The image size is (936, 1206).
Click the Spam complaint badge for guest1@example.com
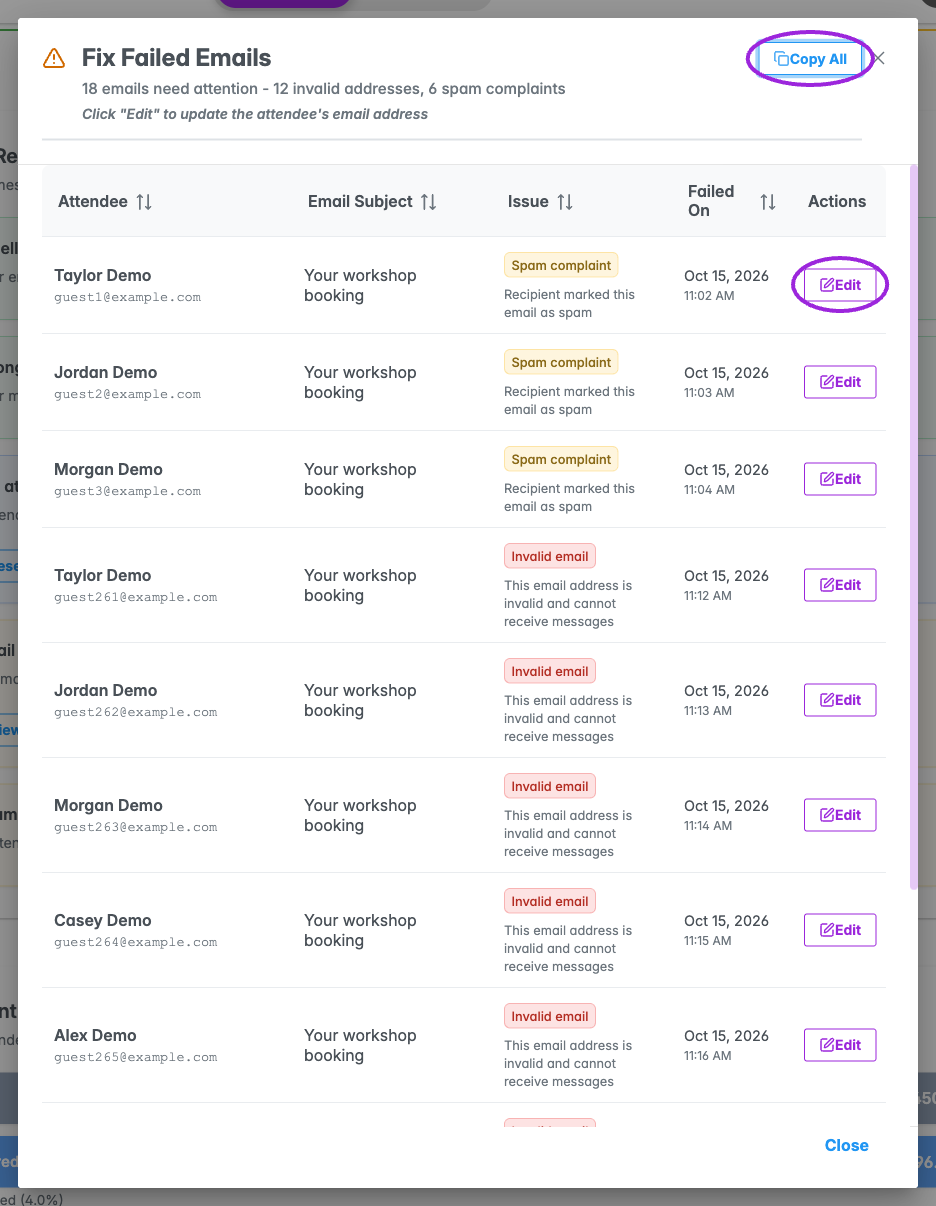coord(561,266)
